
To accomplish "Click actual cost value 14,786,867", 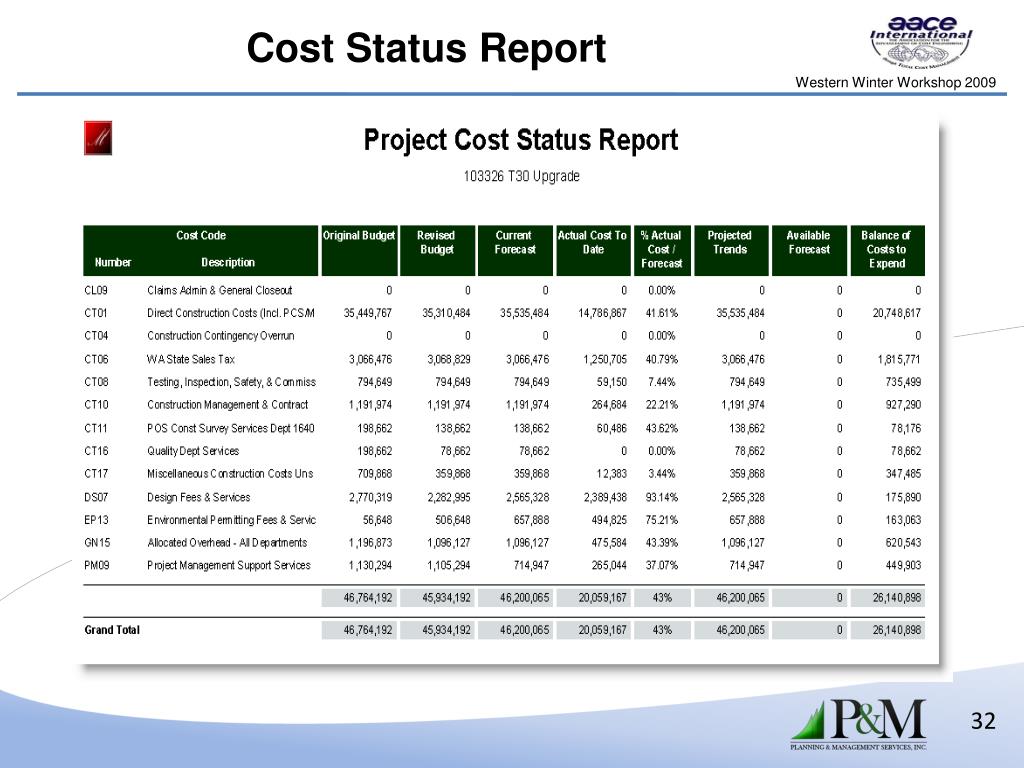I will (602, 313).
